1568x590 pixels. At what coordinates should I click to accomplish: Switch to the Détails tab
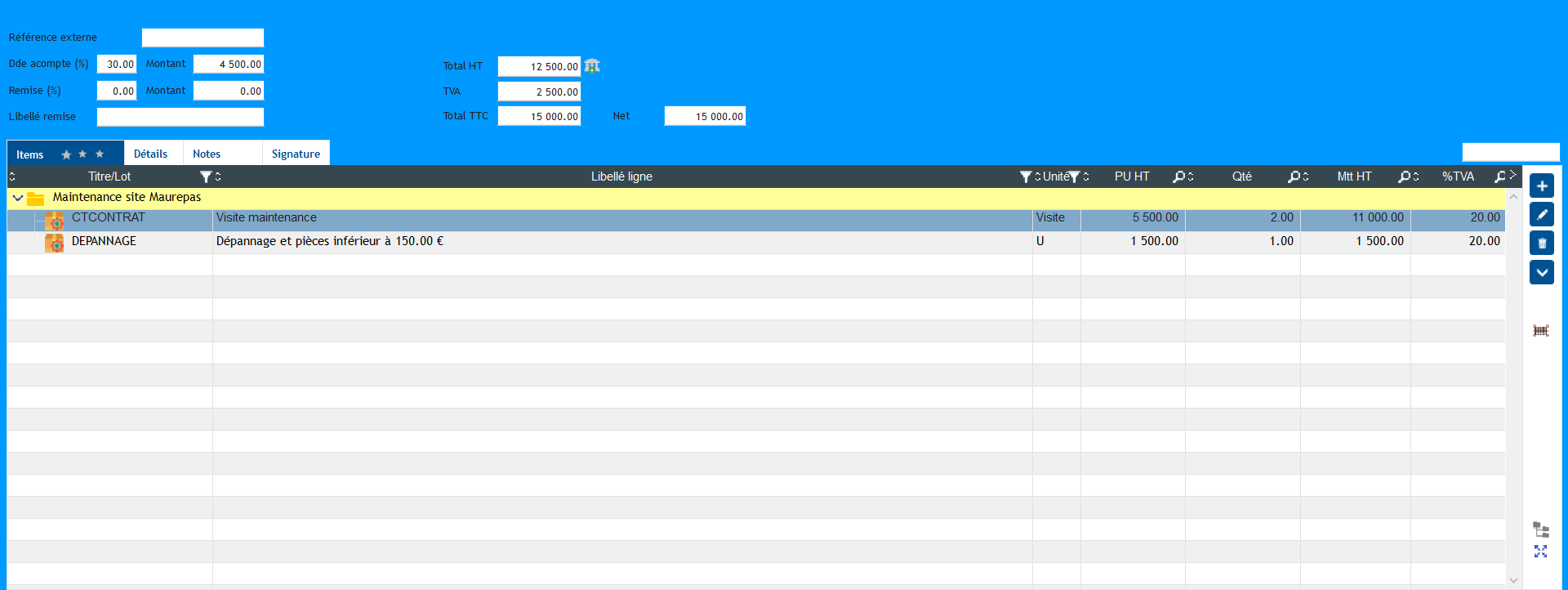(151, 154)
